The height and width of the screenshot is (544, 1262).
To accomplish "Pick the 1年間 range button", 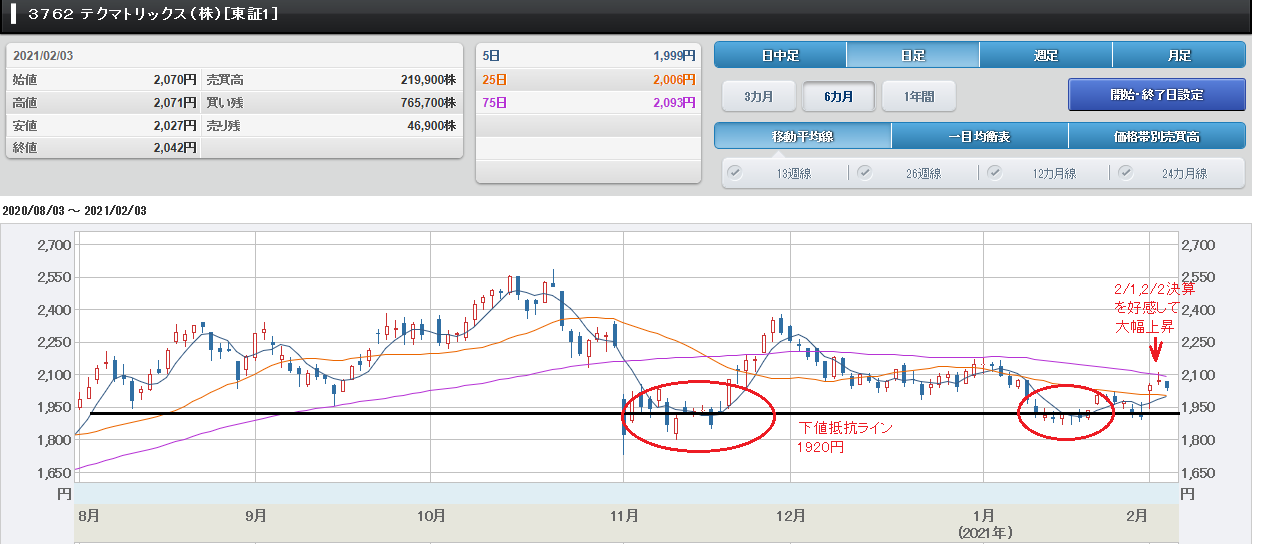I will pyautogui.click(x=918, y=96).
